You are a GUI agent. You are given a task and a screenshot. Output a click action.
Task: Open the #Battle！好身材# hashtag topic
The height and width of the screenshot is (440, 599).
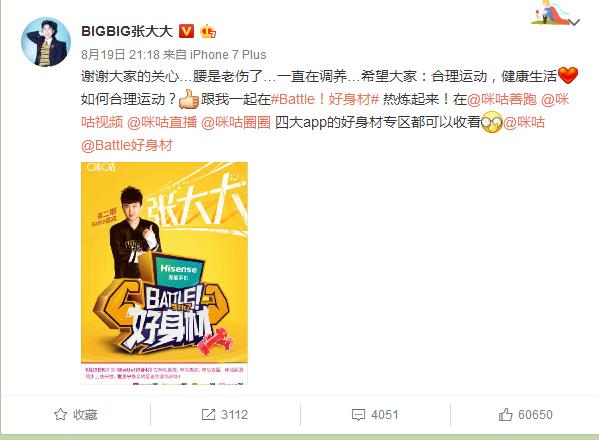325,99
